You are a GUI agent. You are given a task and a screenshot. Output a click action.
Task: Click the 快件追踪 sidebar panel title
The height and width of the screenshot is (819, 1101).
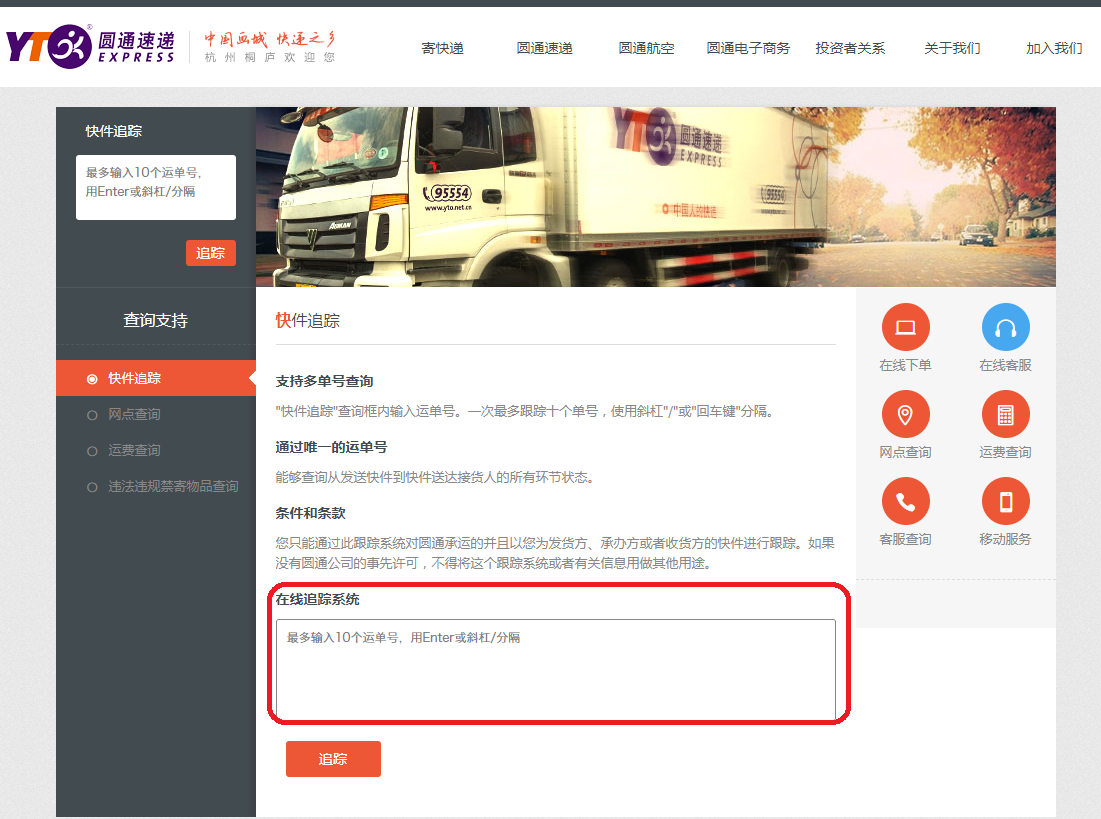coord(114,131)
